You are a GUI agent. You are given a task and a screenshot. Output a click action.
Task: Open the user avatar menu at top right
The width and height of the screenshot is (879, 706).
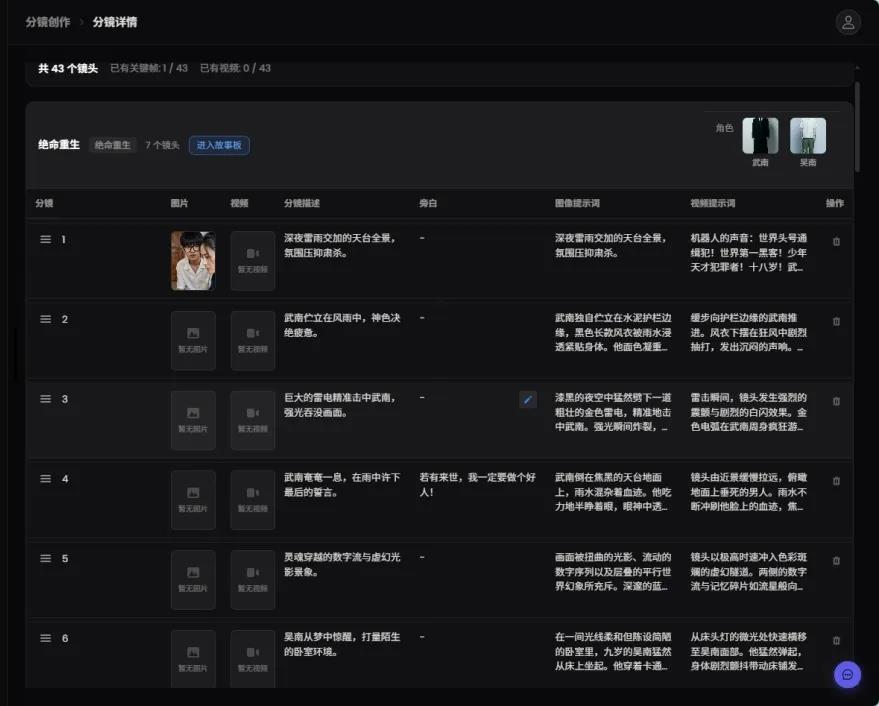pos(848,21)
